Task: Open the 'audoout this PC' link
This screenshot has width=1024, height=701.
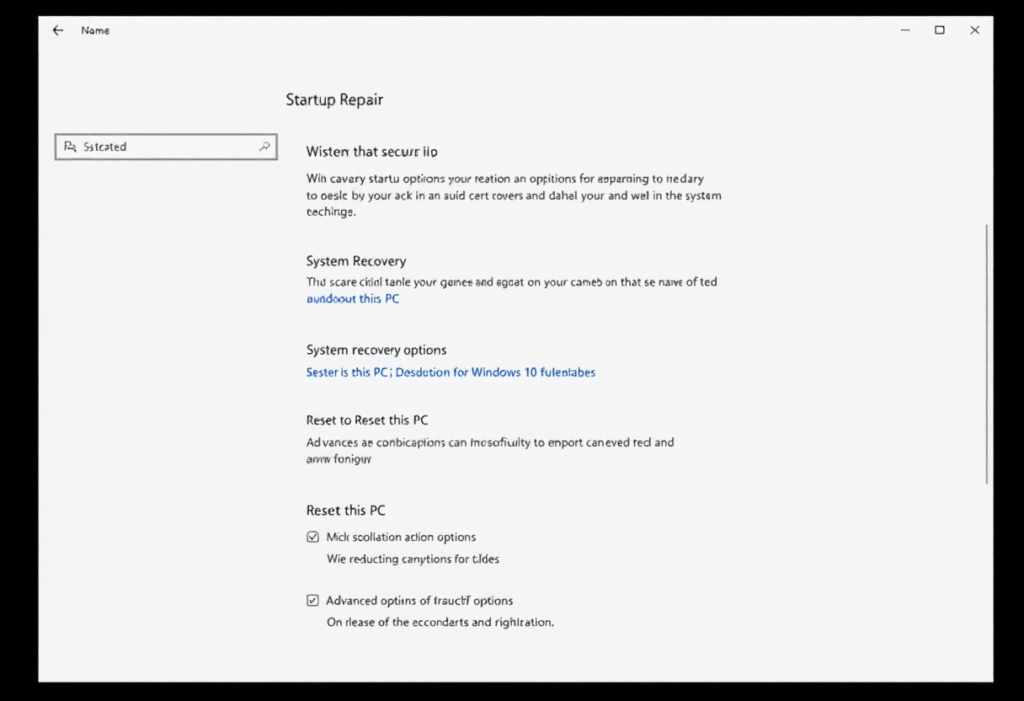Action: point(352,298)
